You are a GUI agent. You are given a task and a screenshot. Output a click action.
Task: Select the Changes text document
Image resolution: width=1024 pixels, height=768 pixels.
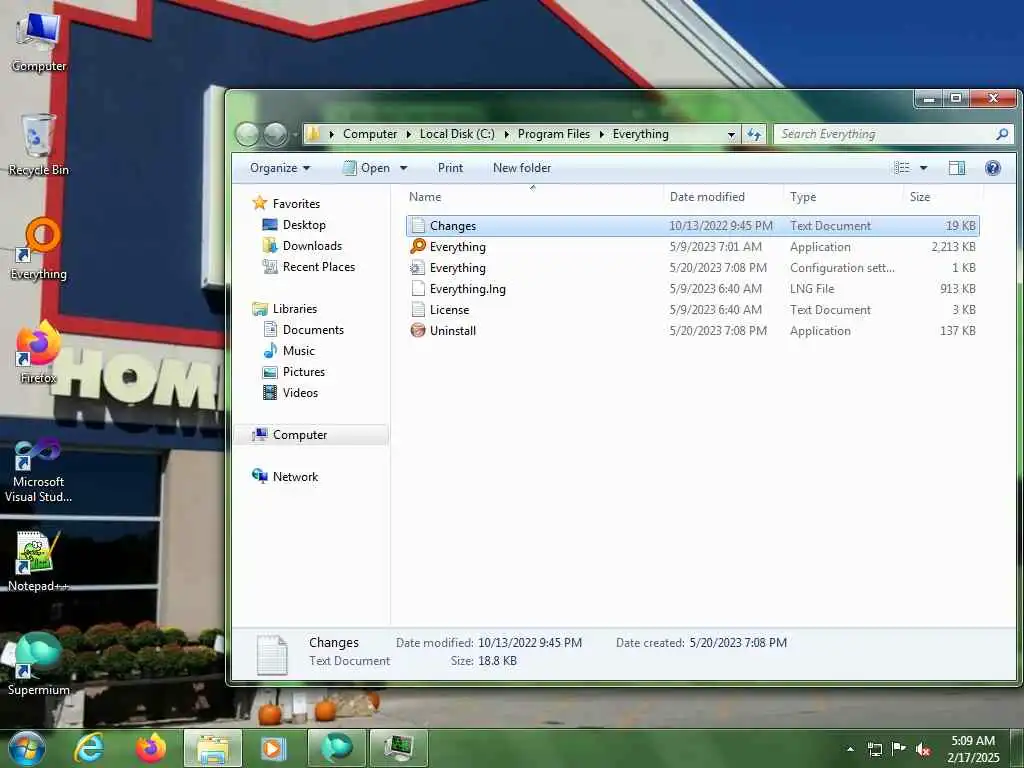point(692,225)
